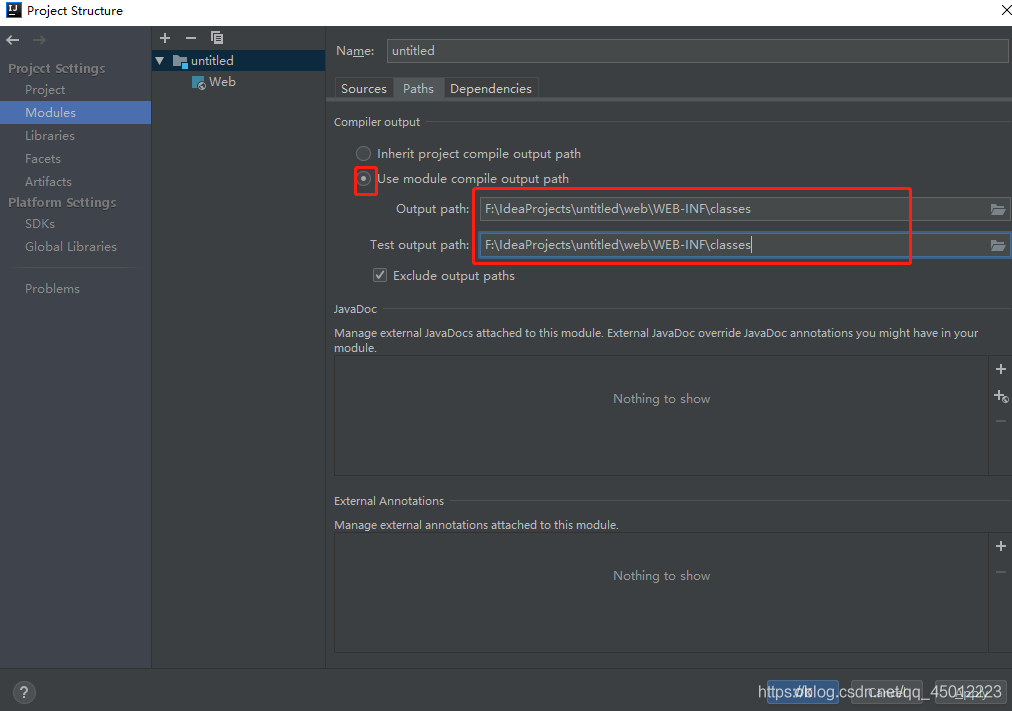Close the Project Structure dialog

pyautogui.click(x=1005, y=10)
